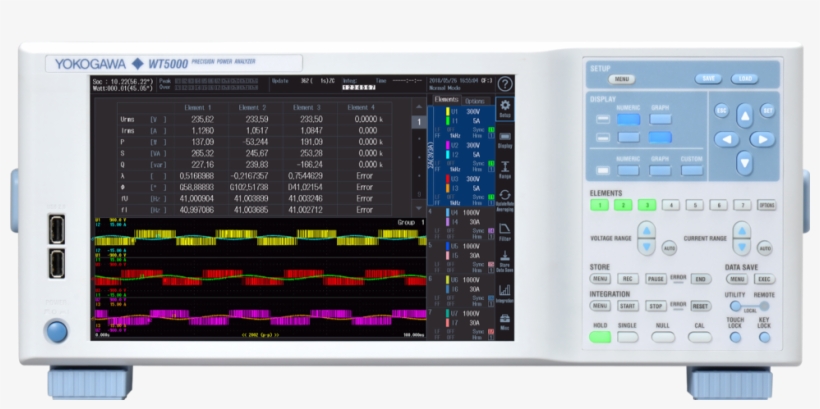Viewport: 820px width, 409px height.
Task: Enable the Element 6 key
Action: click(719, 205)
